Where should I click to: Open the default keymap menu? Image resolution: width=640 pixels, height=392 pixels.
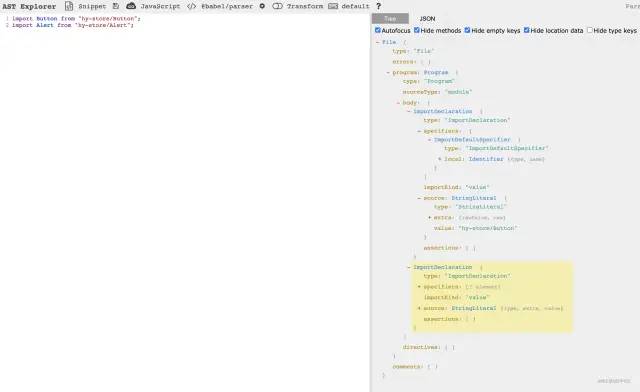click(355, 6)
